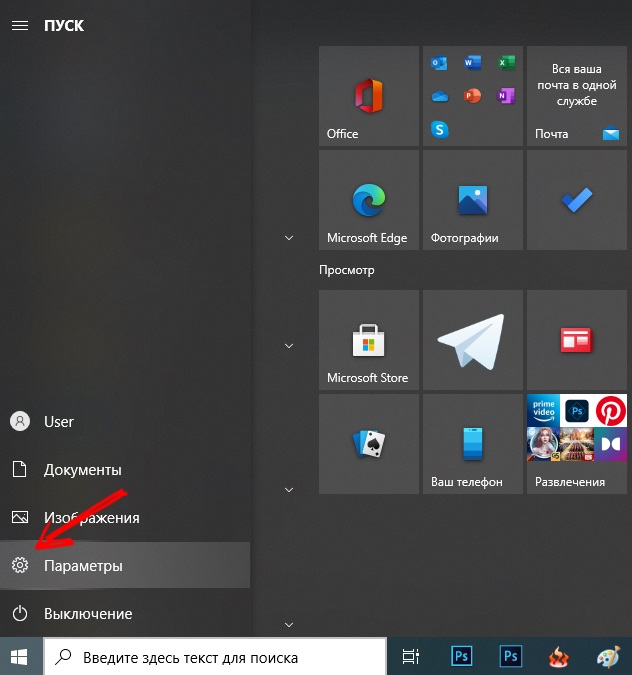Expand the chevron left of the Solitaire tile
Image resolution: width=632 pixels, height=675 pixels.
coord(289,489)
